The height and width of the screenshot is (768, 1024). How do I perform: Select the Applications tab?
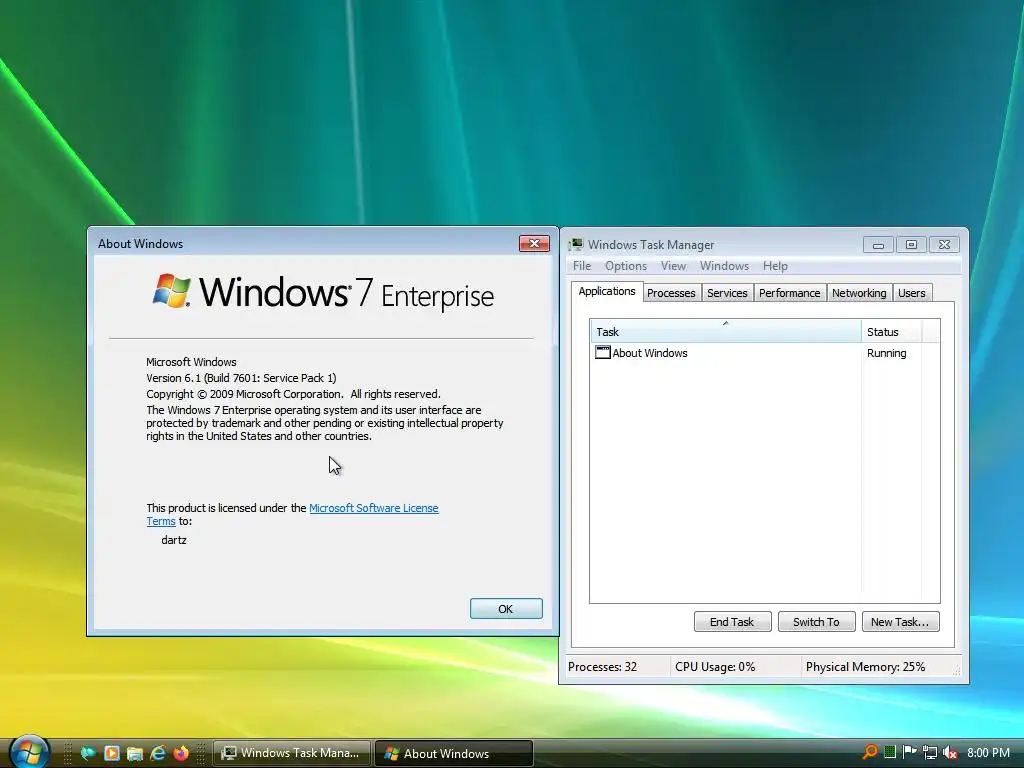(x=607, y=291)
